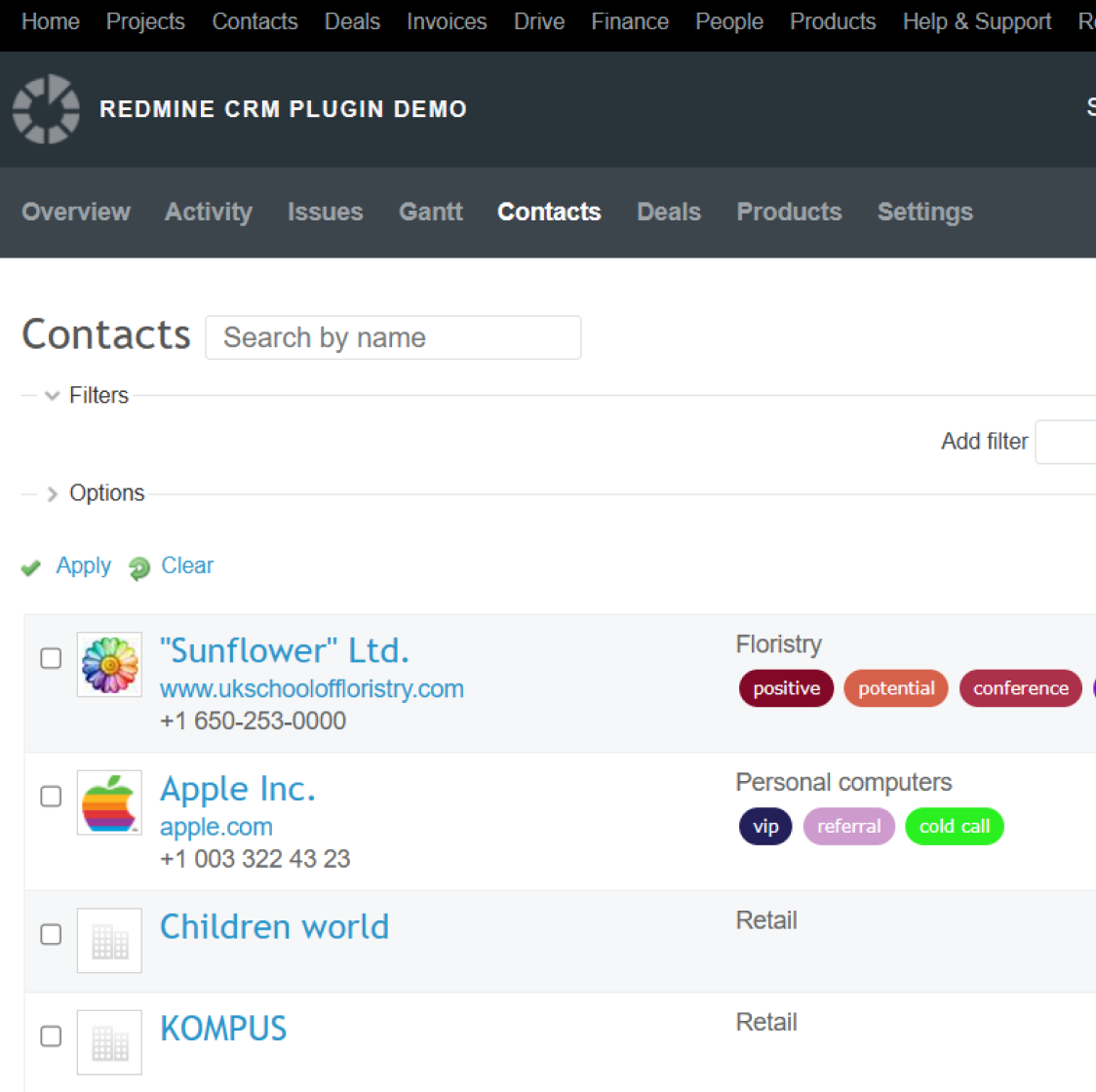The image size is (1096, 1092).
Task: Open the Add filter dropdown
Action: tap(1073, 442)
